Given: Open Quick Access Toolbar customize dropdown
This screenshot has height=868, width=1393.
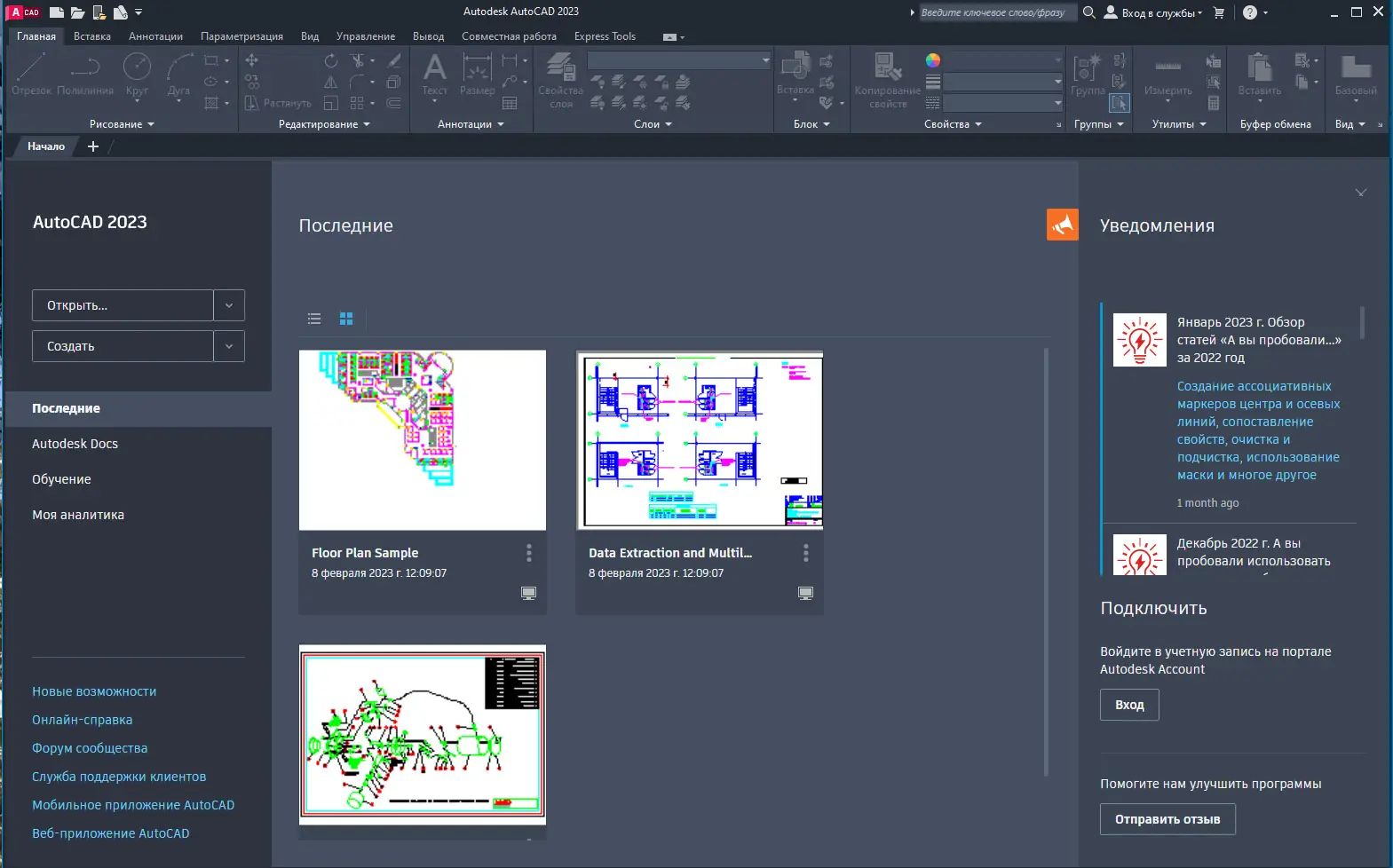Looking at the screenshot, I should 139,12.
